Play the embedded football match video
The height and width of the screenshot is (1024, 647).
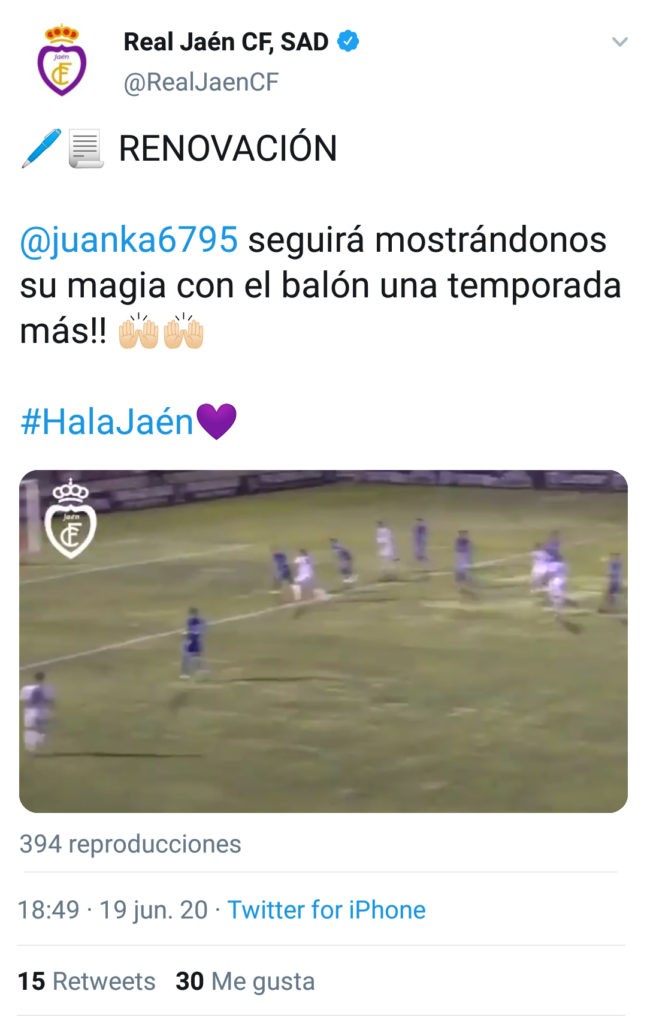[x=323, y=641]
